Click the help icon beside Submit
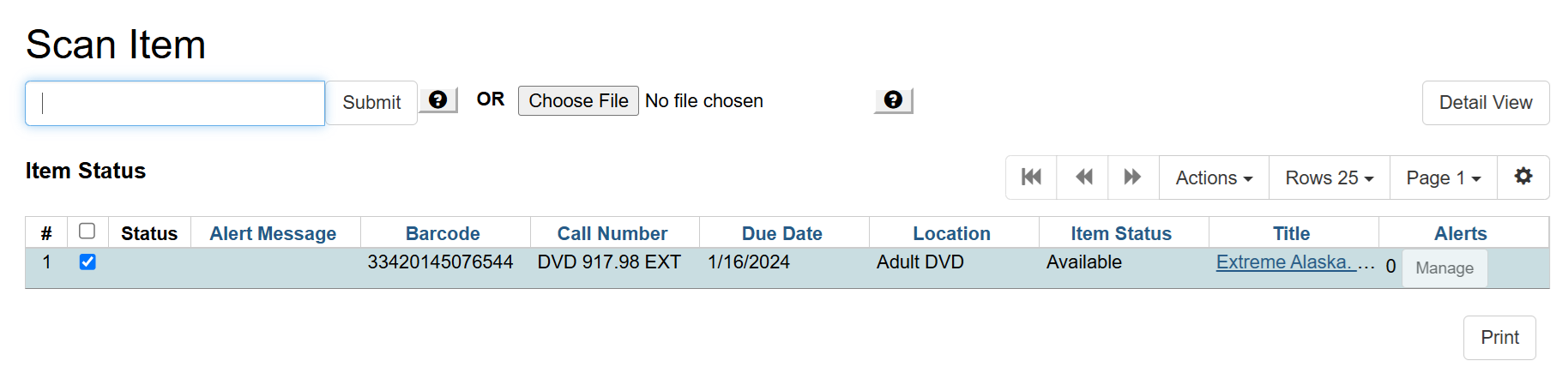1568x379 pixels. coord(438,100)
